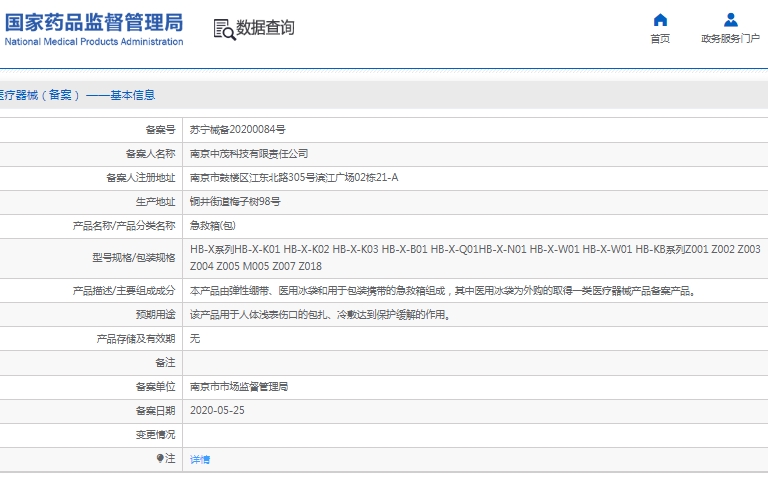This screenshot has height=482, width=768.
Task: Select the registered address 南京市鼓楼区江东北路305号
Action: (294, 177)
